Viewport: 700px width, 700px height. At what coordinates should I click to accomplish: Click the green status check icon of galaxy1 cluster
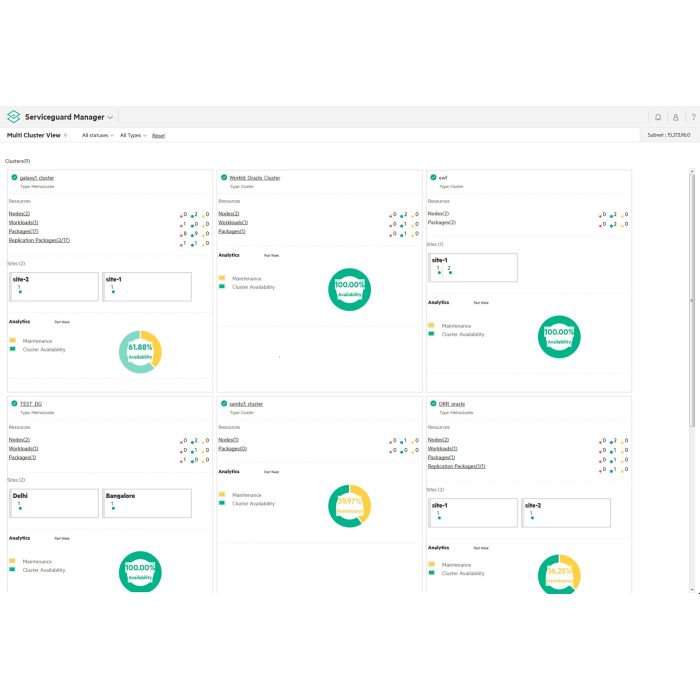pos(14,178)
